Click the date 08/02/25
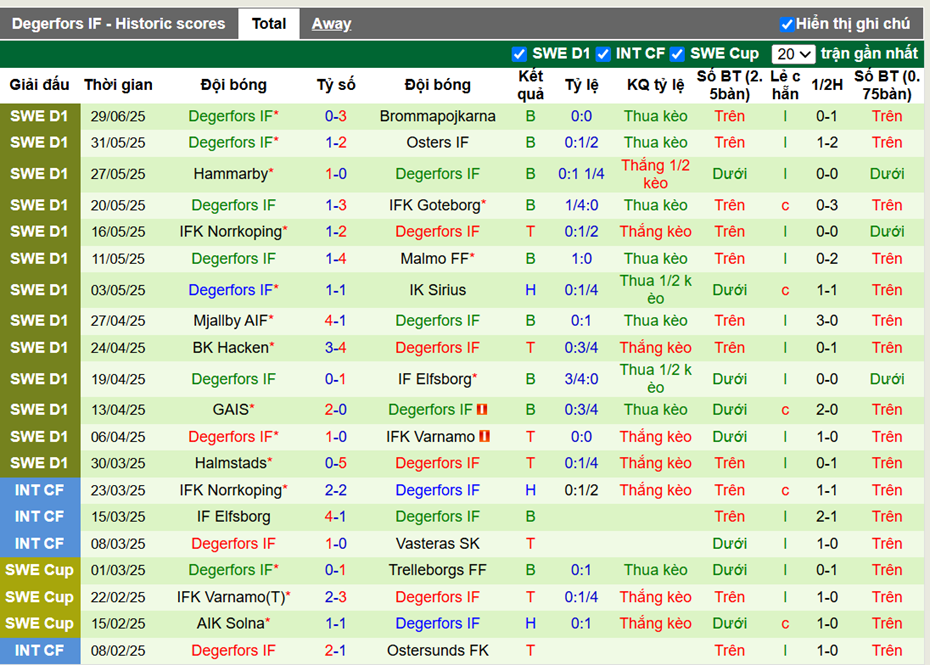 pyautogui.click(x=118, y=651)
